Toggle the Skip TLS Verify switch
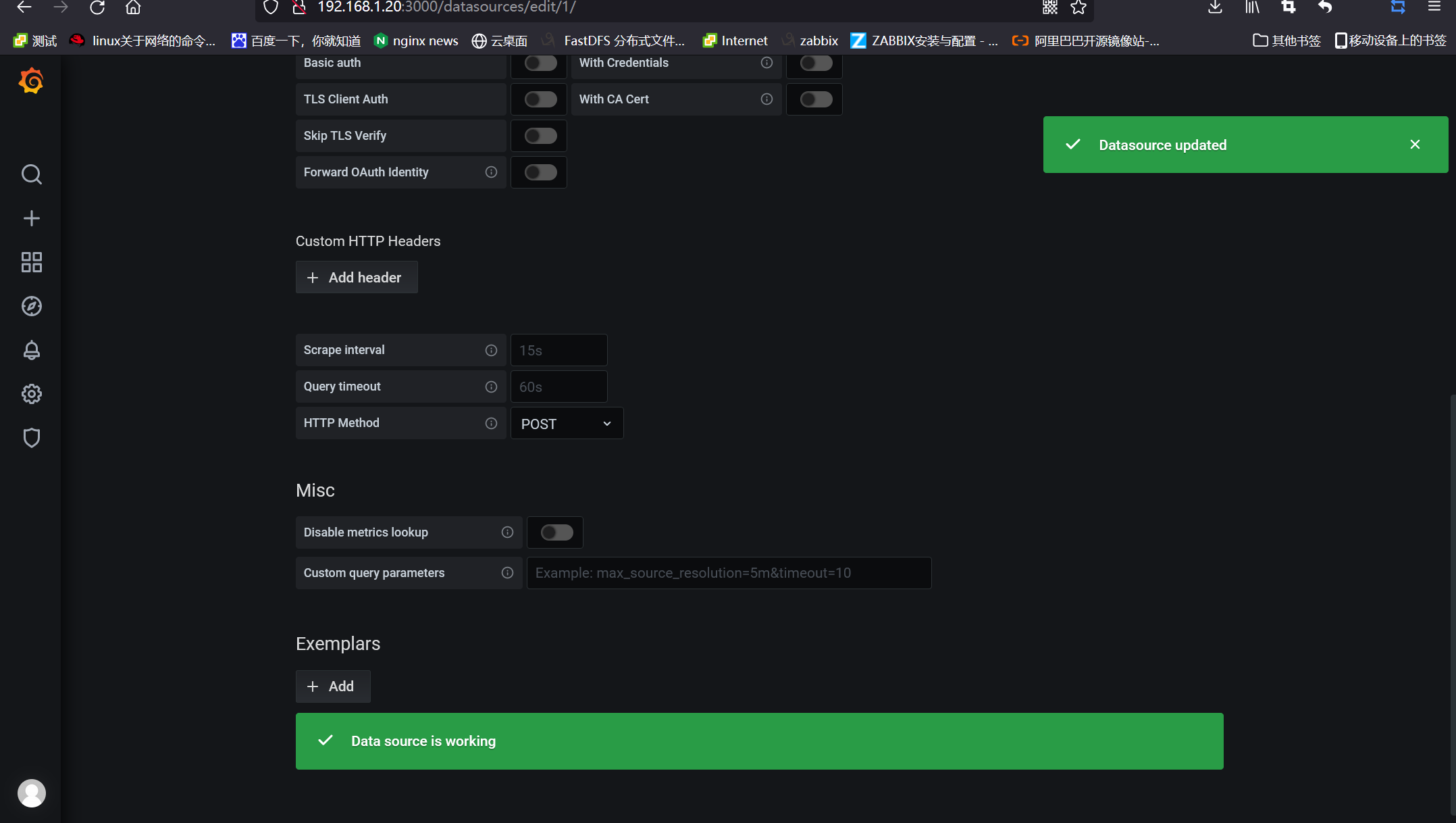The height and width of the screenshot is (823, 1456). tap(540, 136)
